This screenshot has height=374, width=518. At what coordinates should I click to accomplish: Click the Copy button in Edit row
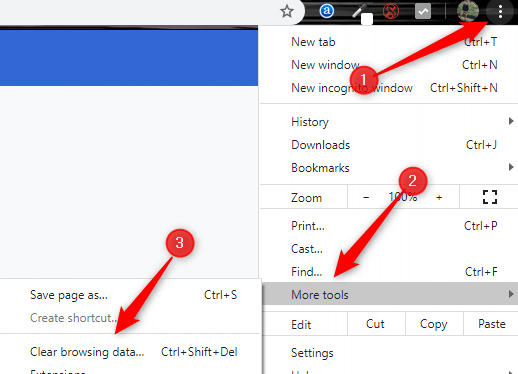click(x=434, y=324)
